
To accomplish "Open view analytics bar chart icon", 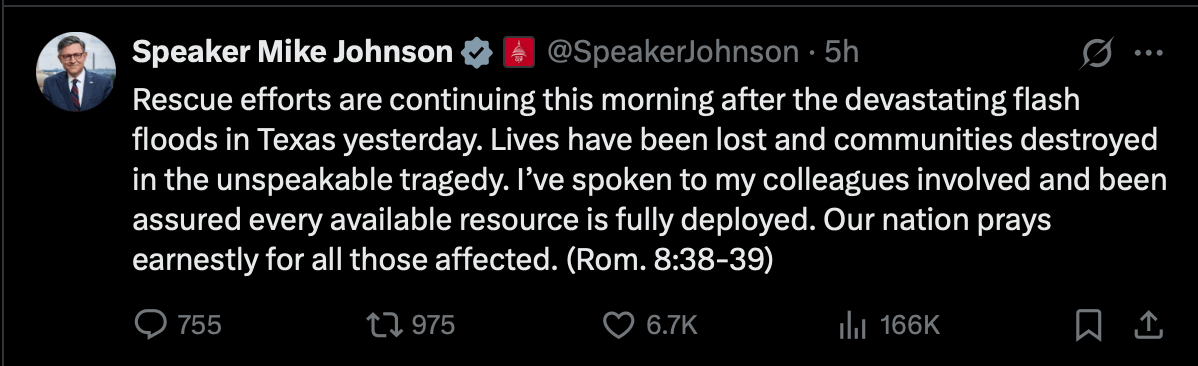I will [x=853, y=326].
